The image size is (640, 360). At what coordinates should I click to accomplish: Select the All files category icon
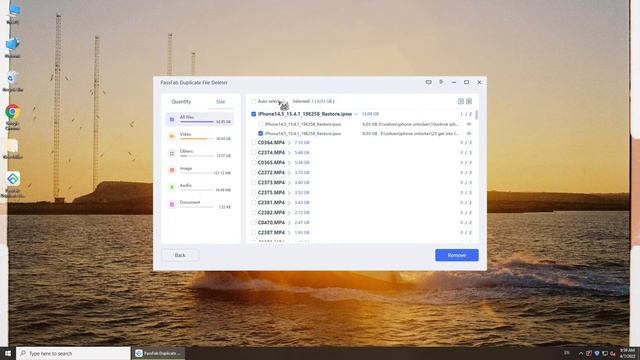[172, 119]
